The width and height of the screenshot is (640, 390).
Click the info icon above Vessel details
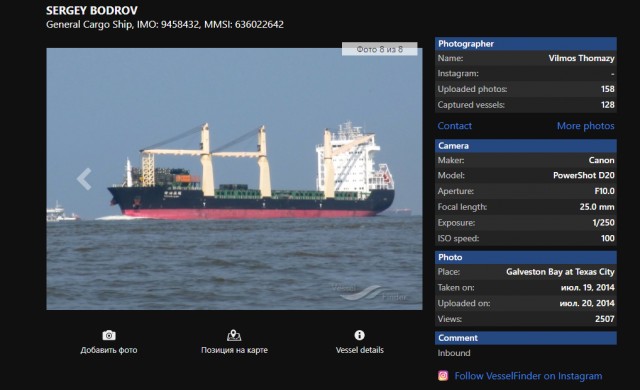click(360, 335)
